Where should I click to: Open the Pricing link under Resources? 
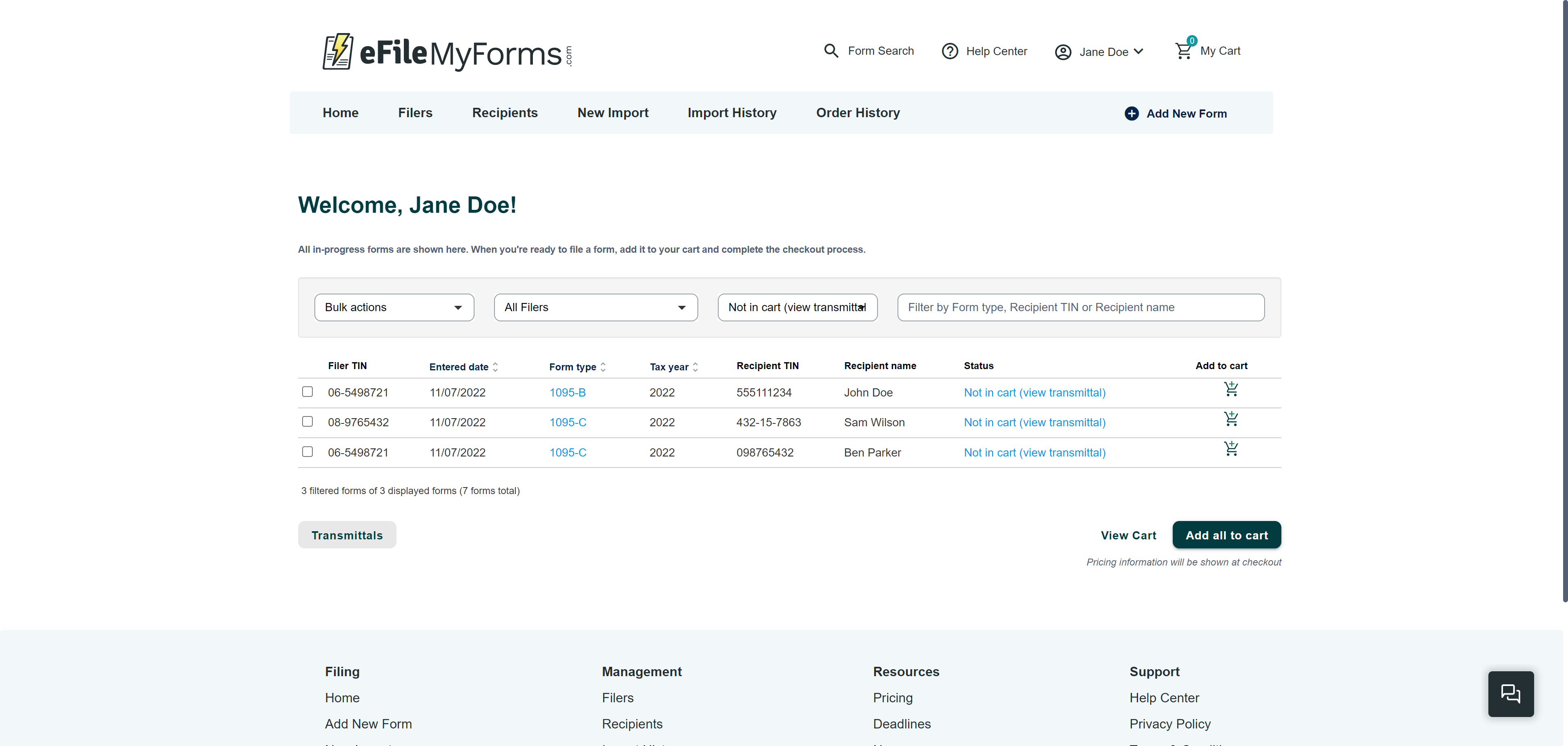pyautogui.click(x=892, y=697)
